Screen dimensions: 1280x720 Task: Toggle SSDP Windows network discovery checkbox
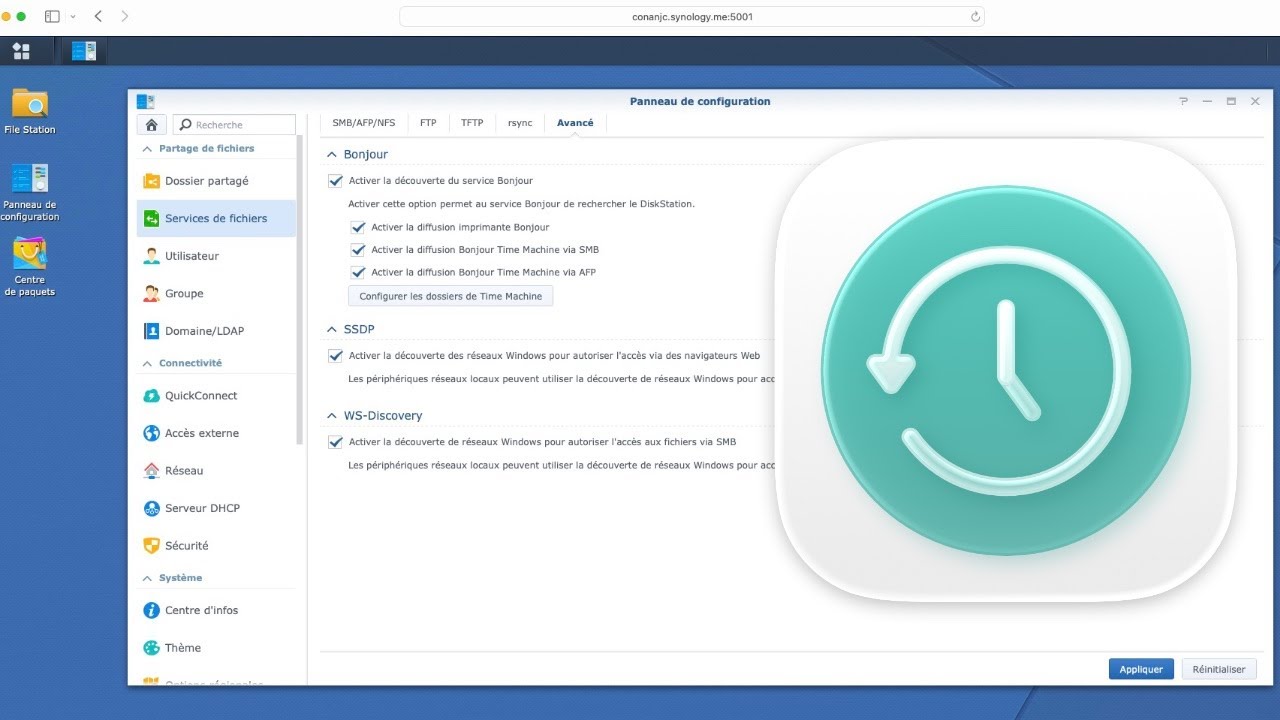point(335,355)
